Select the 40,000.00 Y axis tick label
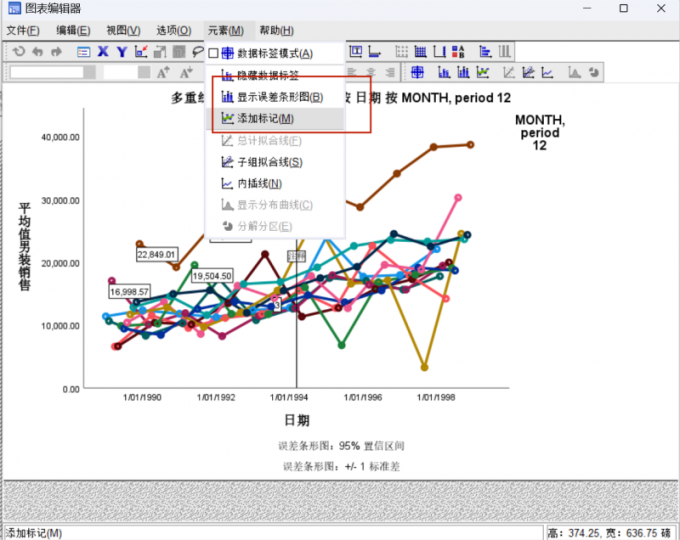Viewport: 680px width, 540px height. [x=60, y=137]
